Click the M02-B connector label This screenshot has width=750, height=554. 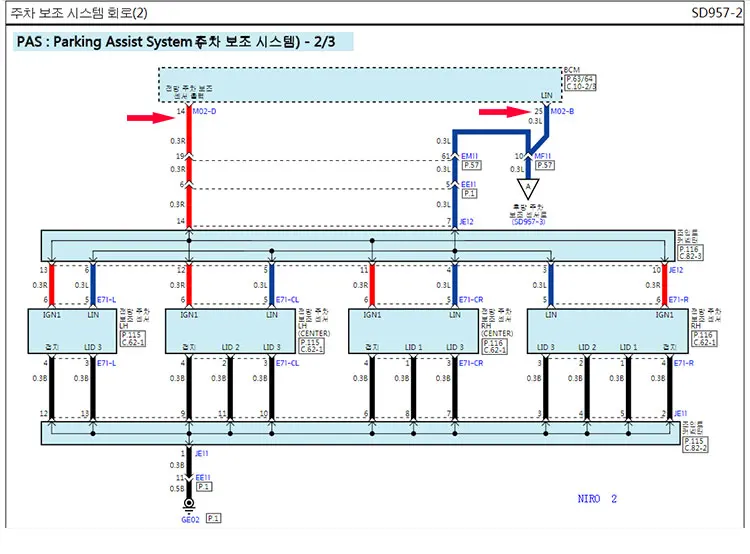562,111
